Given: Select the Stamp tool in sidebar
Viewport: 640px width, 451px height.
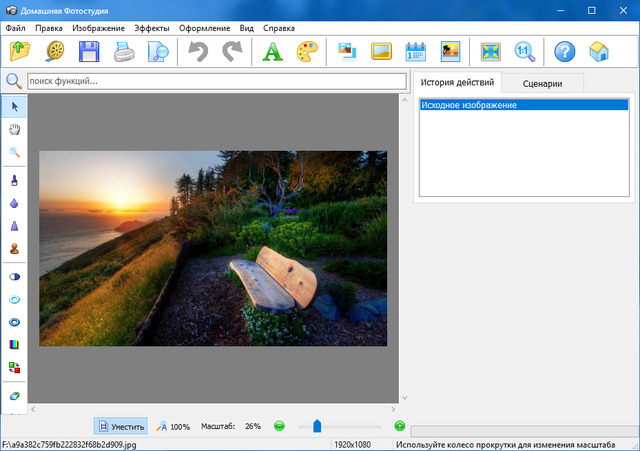Looking at the screenshot, I should (x=15, y=249).
